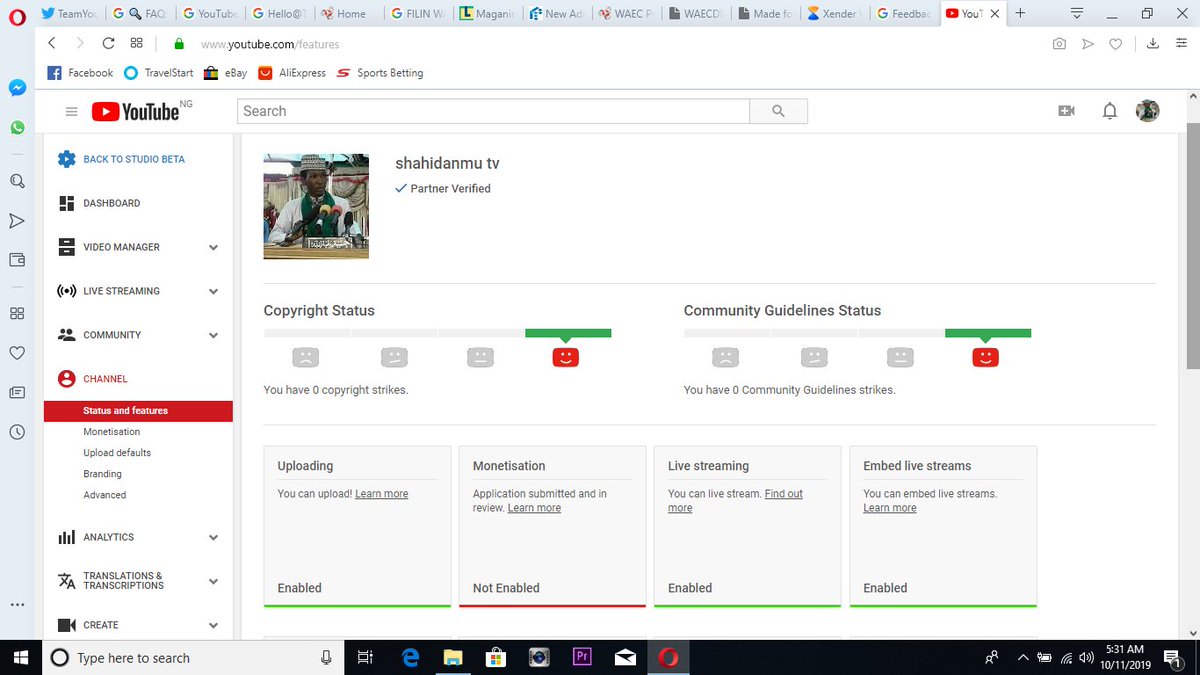Select Status and features
Image resolution: width=1200 pixels, height=675 pixels.
pyautogui.click(x=138, y=411)
